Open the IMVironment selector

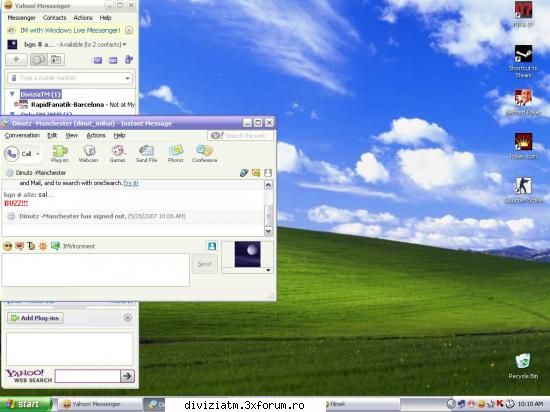(x=73, y=246)
